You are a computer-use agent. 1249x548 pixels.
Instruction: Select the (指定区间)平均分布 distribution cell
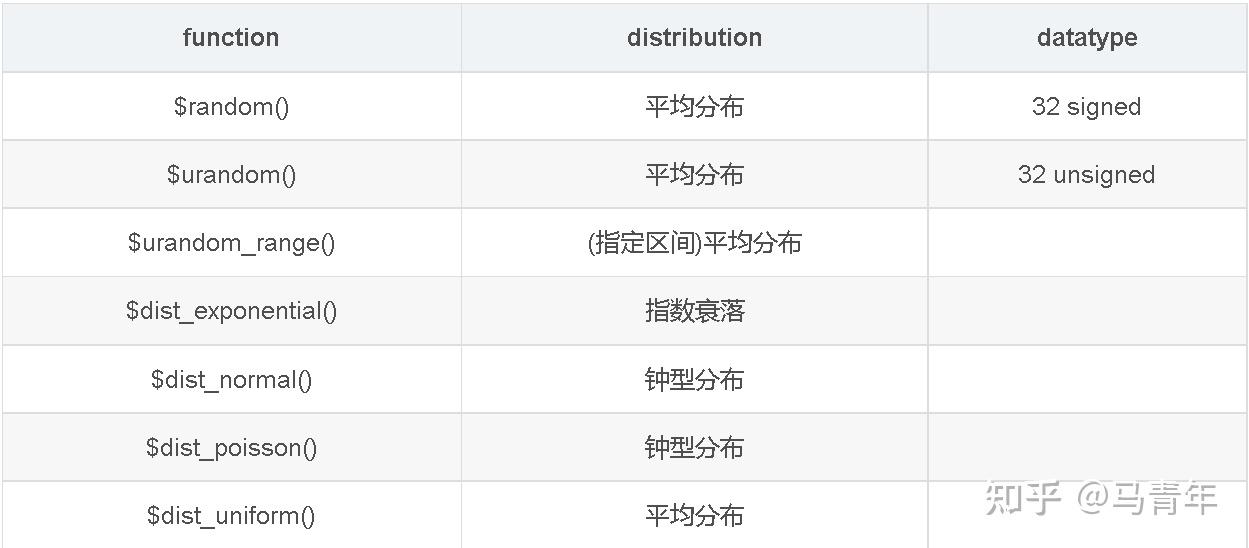(x=694, y=243)
